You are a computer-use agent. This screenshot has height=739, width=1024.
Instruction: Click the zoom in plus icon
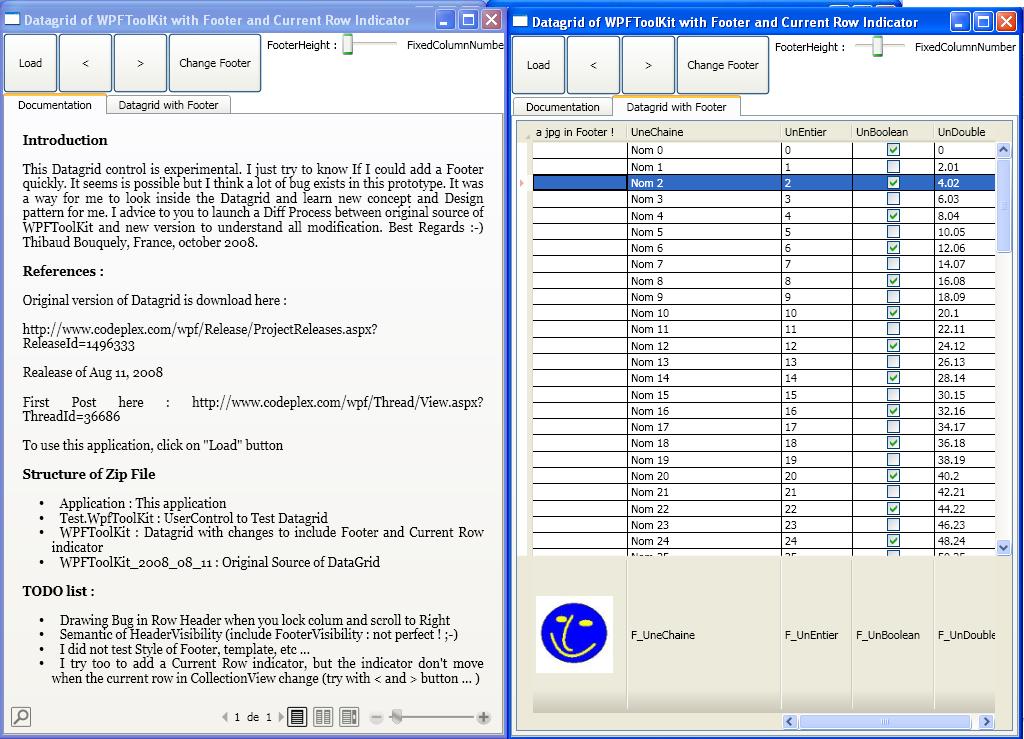coord(483,717)
